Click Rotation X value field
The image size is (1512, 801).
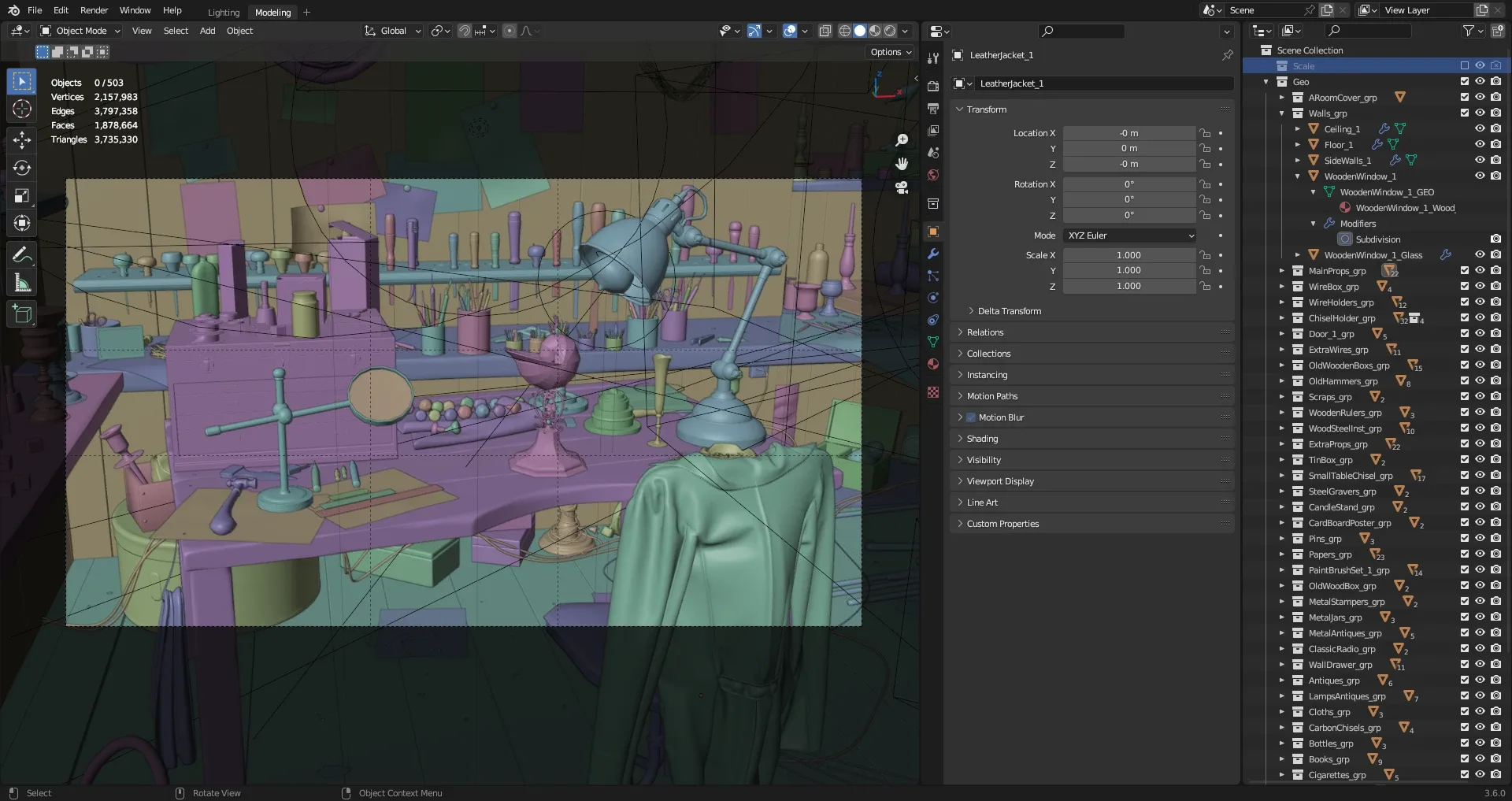pos(1129,184)
